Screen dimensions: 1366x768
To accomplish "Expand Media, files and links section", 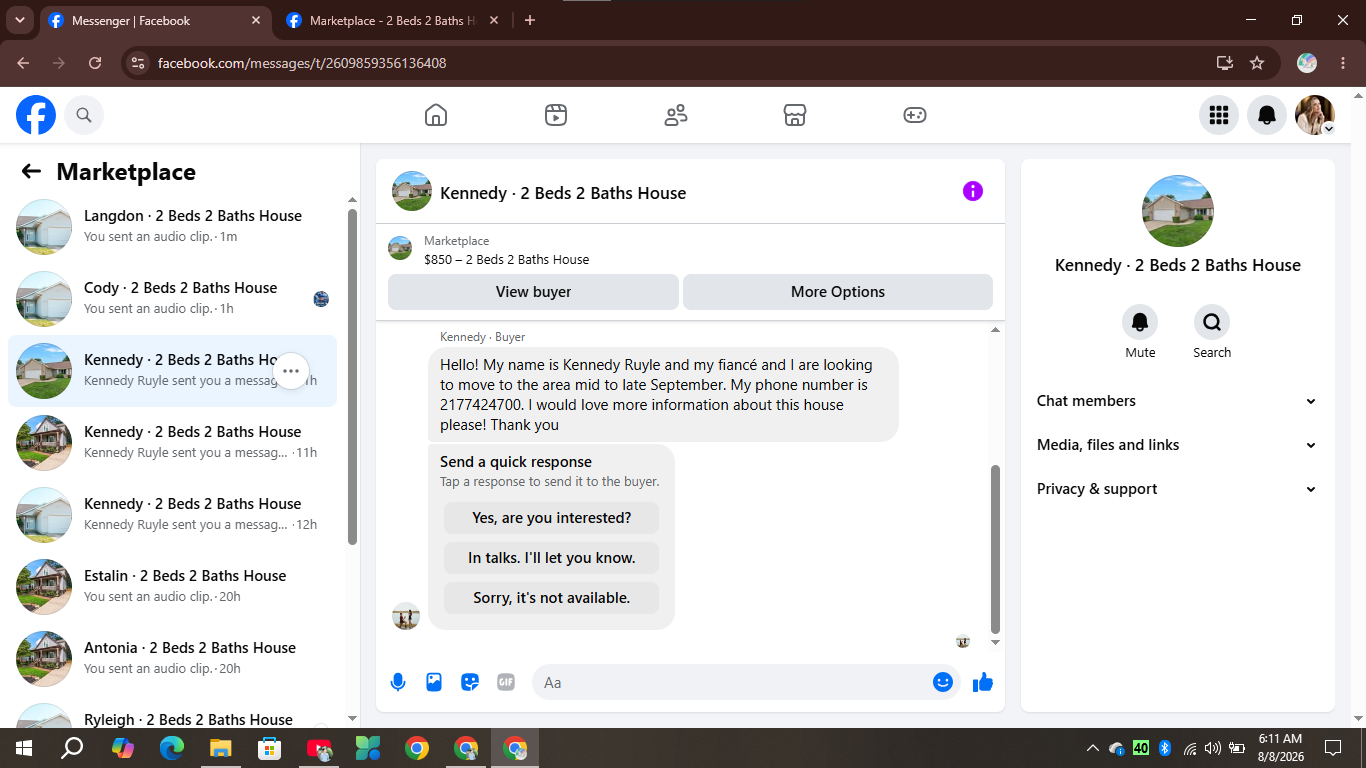I will [x=1177, y=445].
